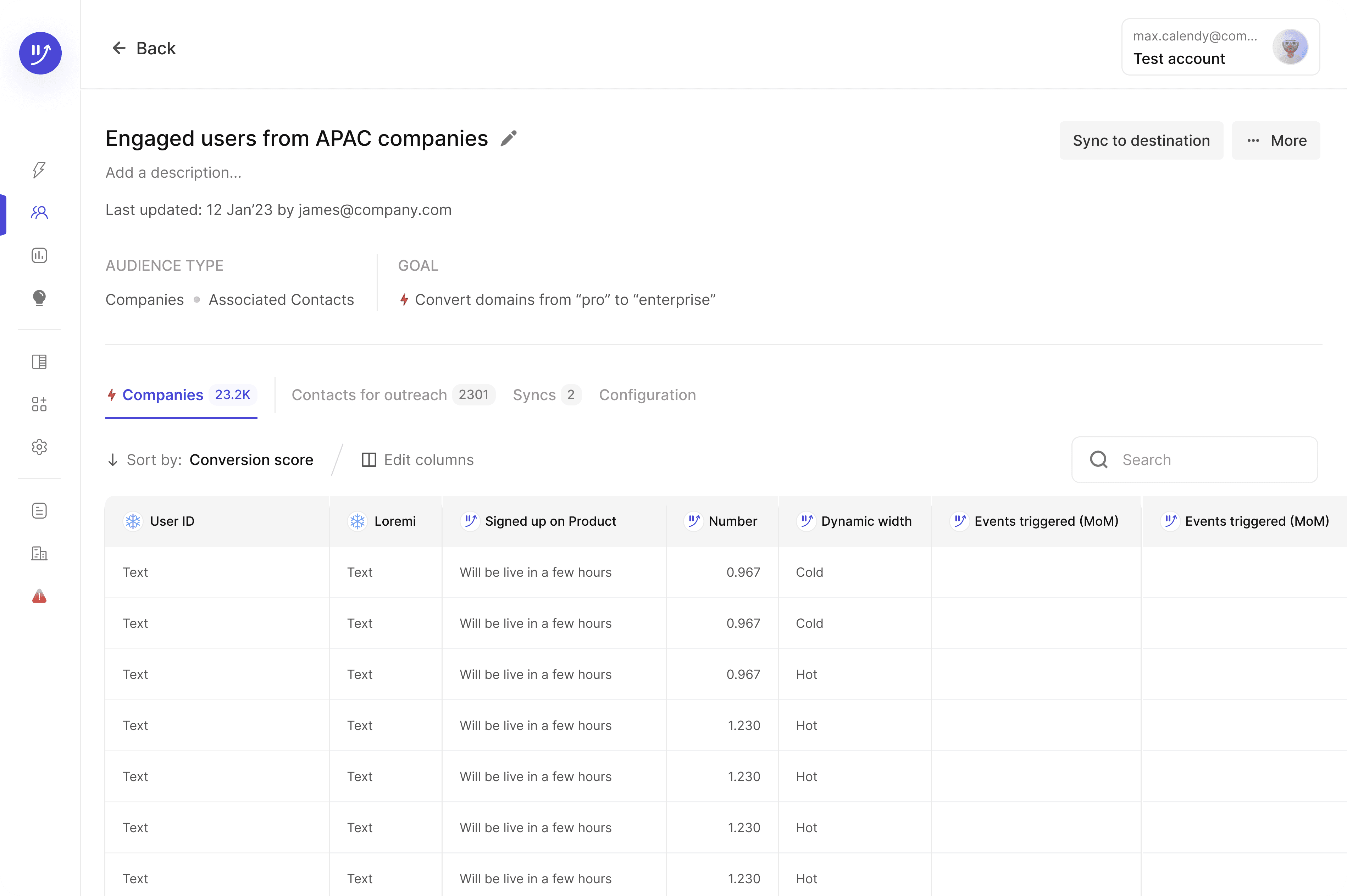Viewport: 1347px width, 896px height.
Task: Open the settings gear in sidebar
Action: [x=39, y=447]
